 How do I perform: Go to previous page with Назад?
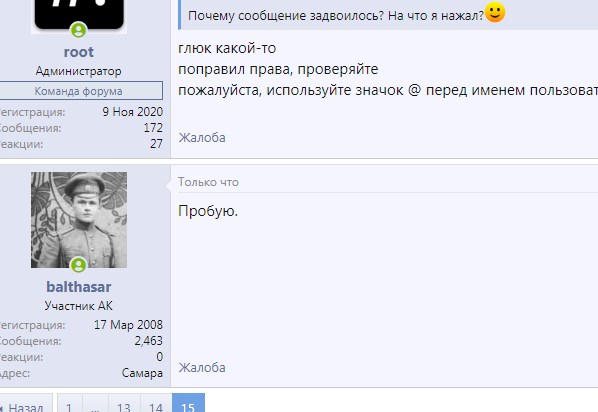(x=25, y=405)
